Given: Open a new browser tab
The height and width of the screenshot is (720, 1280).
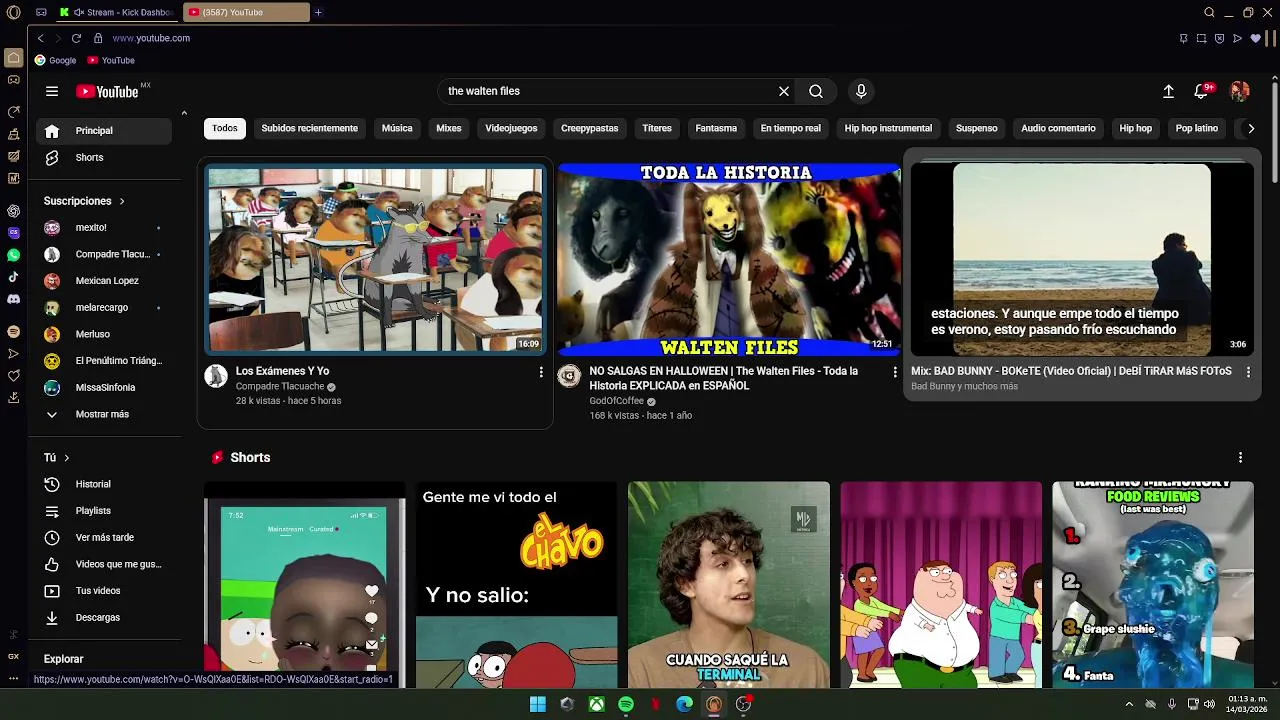Looking at the screenshot, I should [x=318, y=12].
